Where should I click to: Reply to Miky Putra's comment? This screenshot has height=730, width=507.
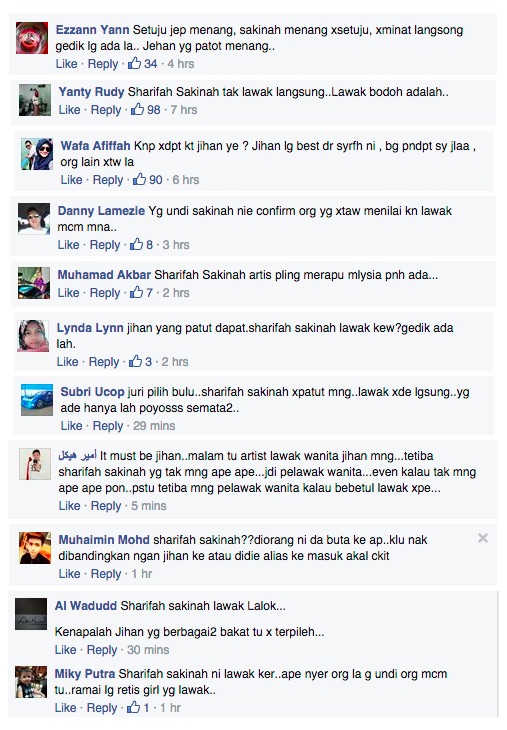(x=102, y=708)
